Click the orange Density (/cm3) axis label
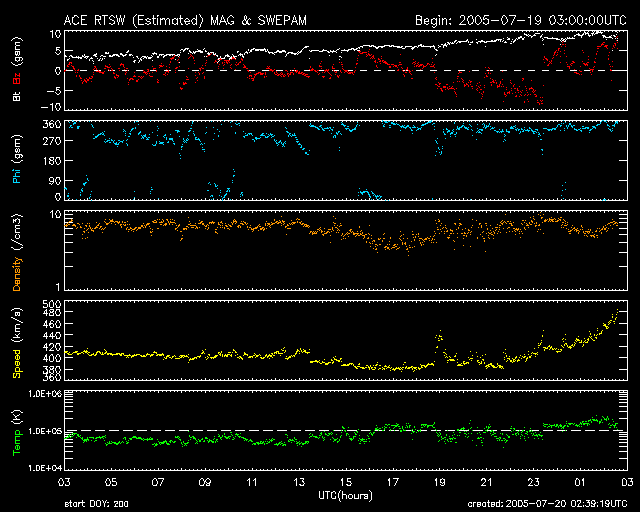The image size is (640, 512). pyautogui.click(x=16, y=250)
